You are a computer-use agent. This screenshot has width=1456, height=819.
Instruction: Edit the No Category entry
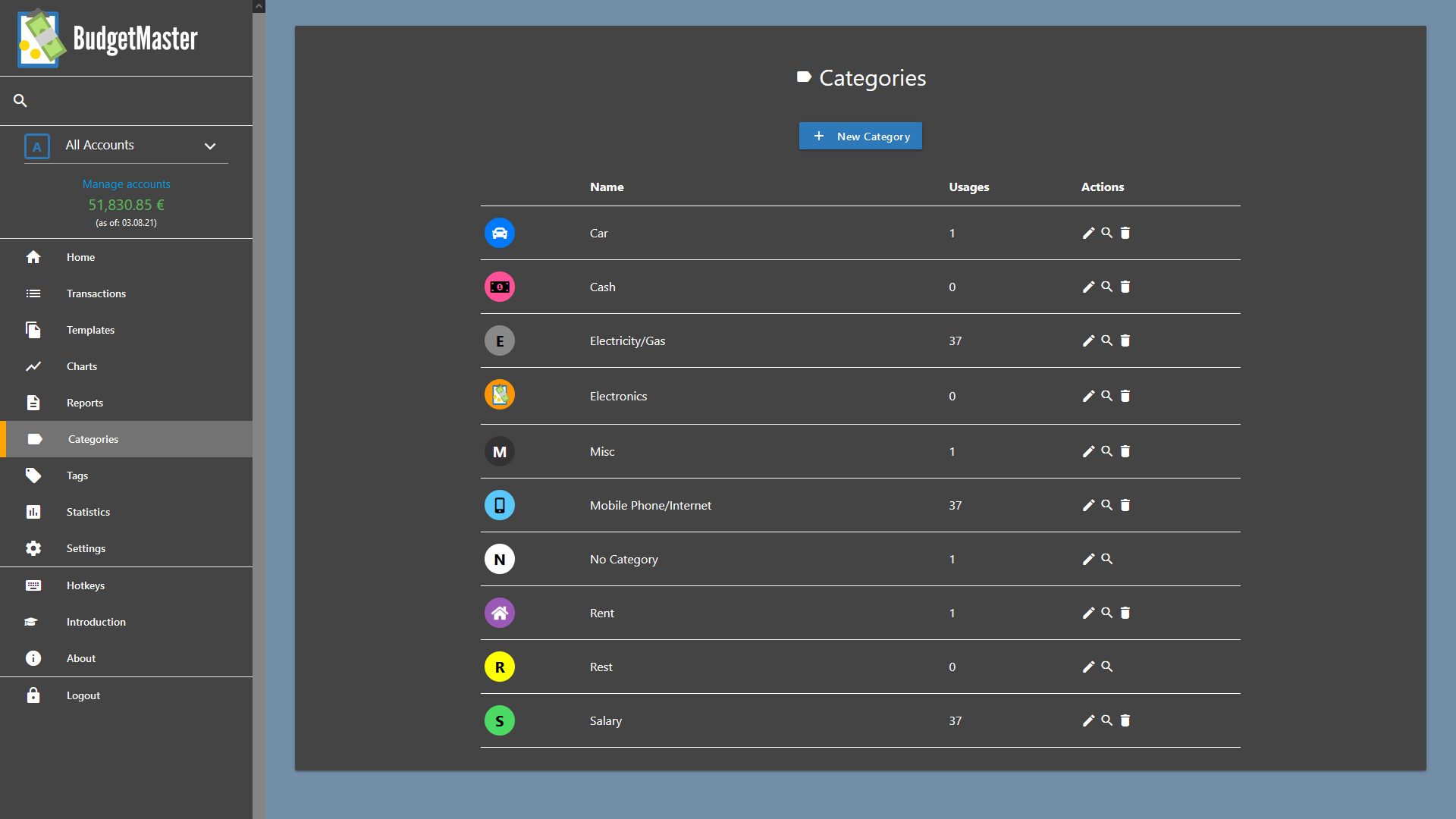pos(1088,559)
